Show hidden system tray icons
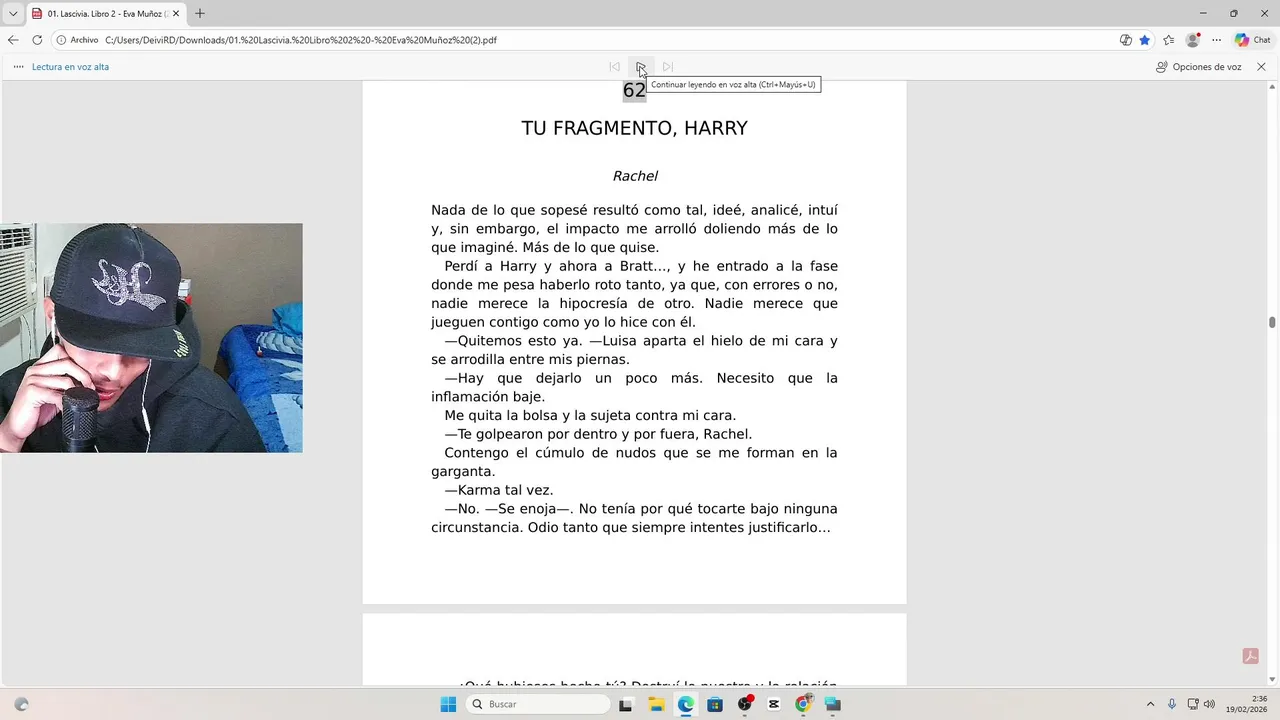This screenshot has height=720, width=1280. 1150,704
